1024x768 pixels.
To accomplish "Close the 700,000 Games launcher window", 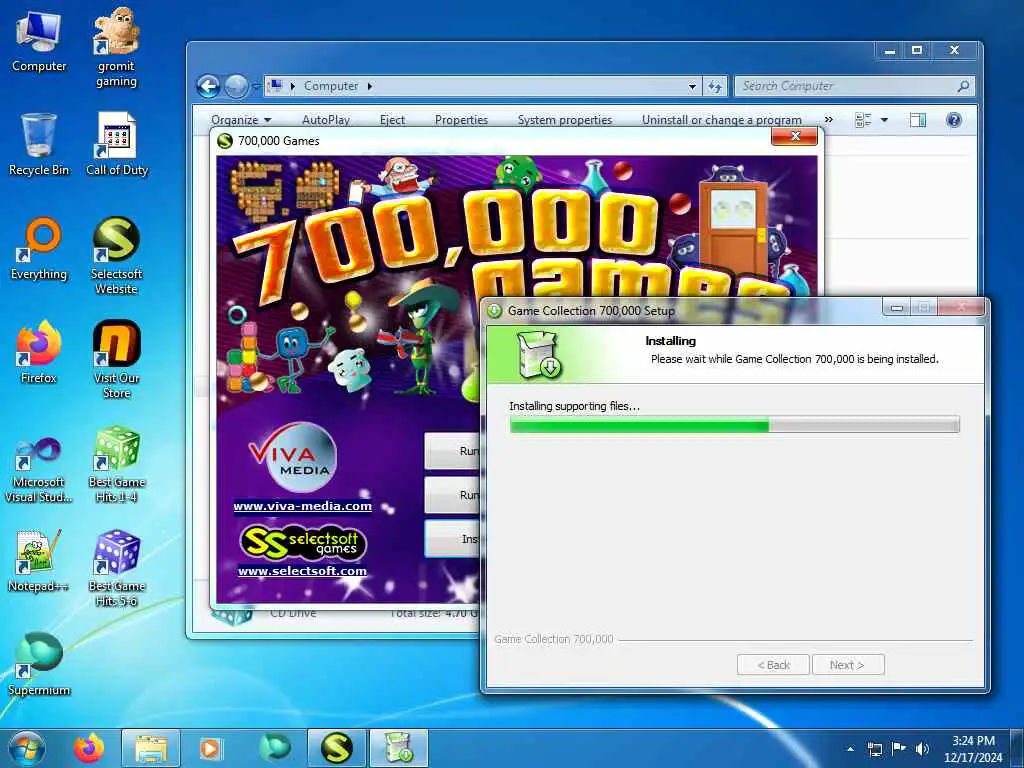I will 795,136.
